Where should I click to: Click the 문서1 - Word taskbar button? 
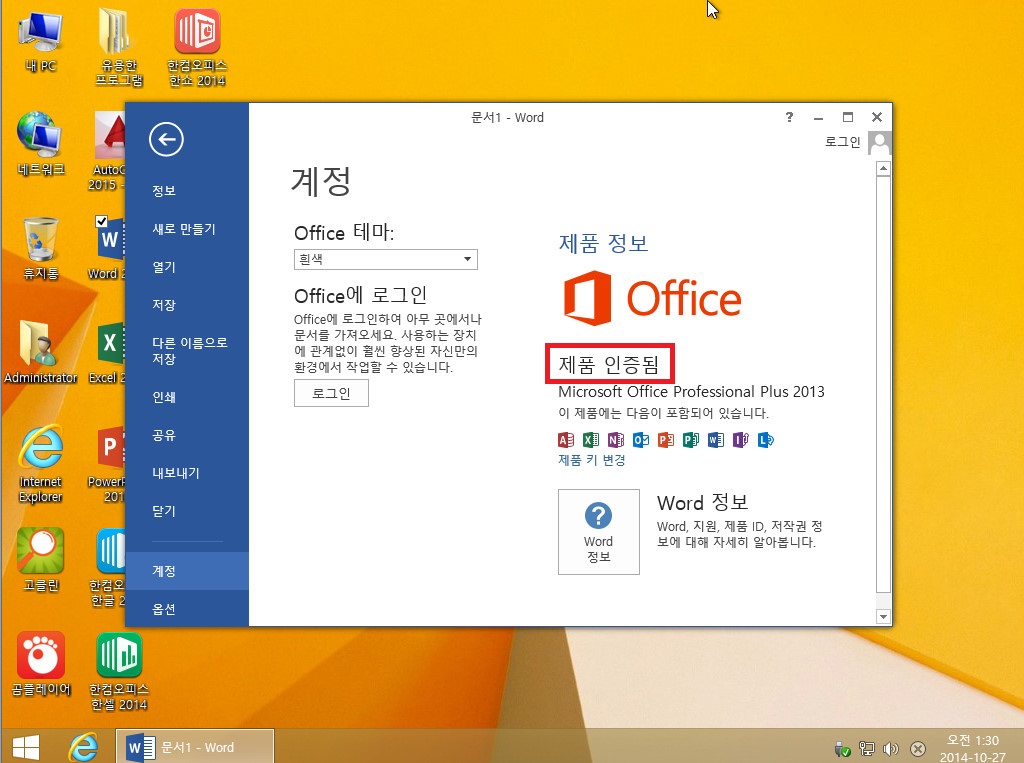point(195,747)
